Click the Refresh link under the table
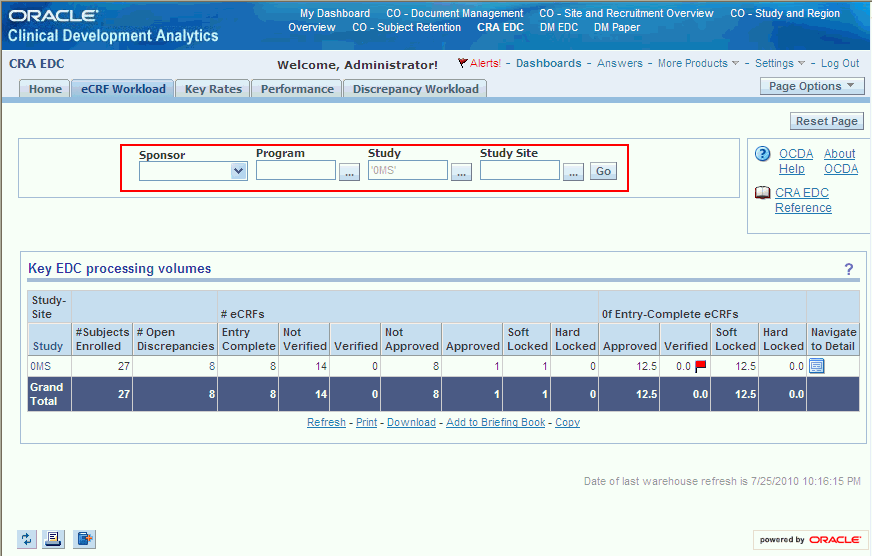 (x=326, y=422)
